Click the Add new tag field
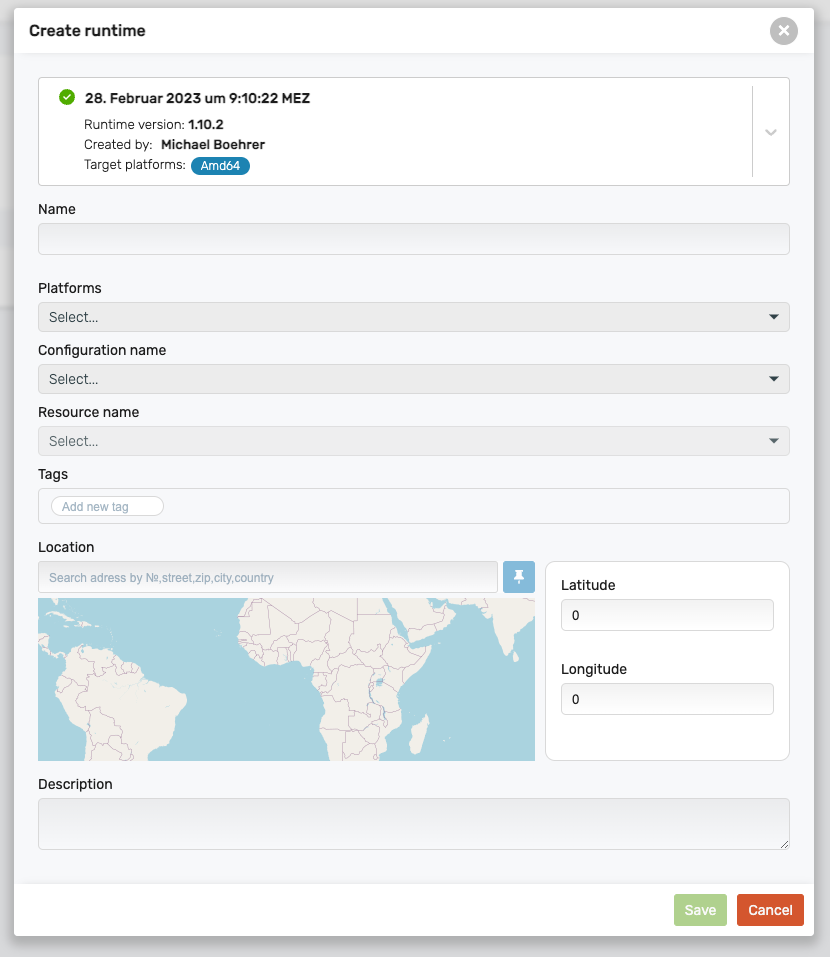 107,507
